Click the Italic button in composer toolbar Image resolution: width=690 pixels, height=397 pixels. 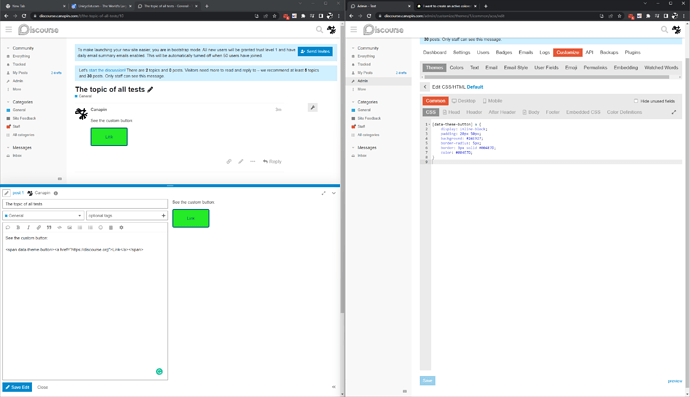point(28,228)
